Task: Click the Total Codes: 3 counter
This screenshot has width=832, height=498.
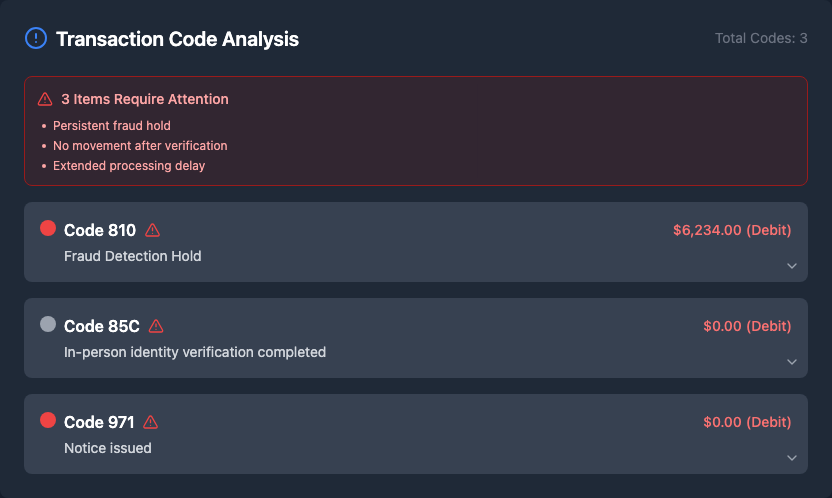Action: click(x=761, y=38)
